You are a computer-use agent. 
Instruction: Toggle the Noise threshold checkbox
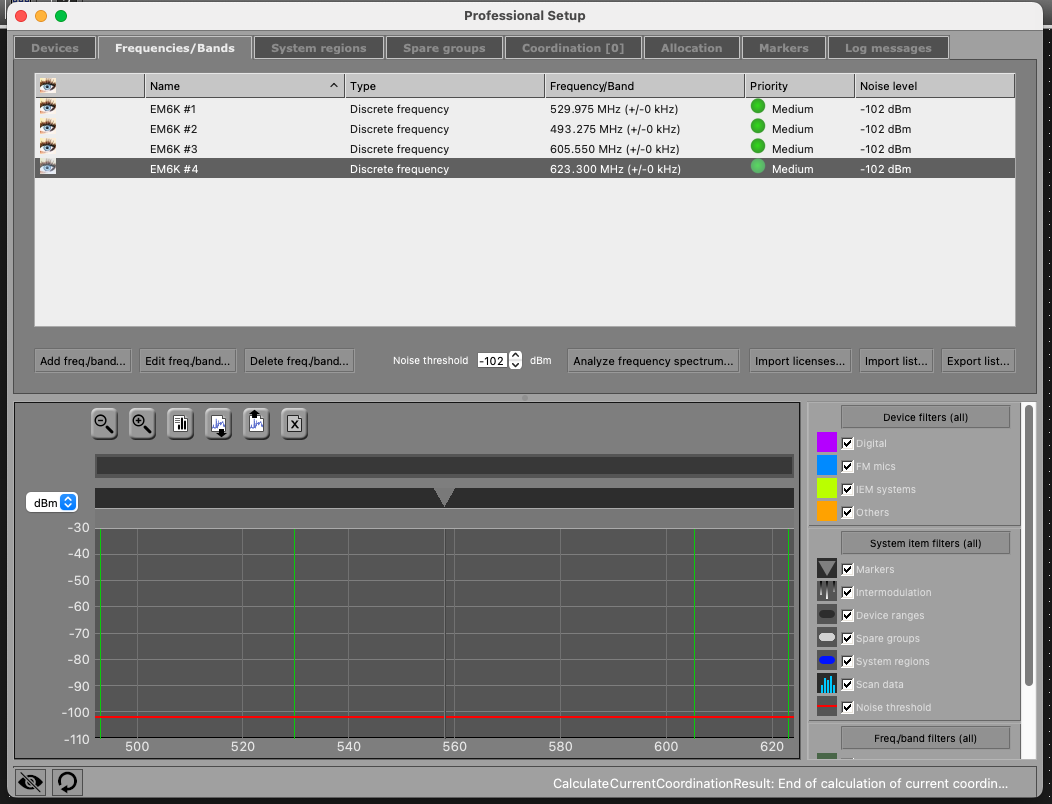pyautogui.click(x=847, y=707)
